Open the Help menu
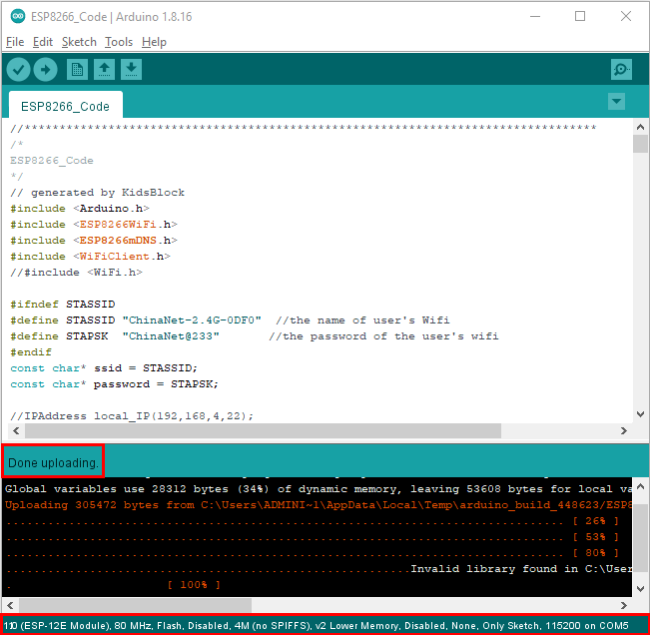Viewport: 650px width, 635px height. point(154,42)
